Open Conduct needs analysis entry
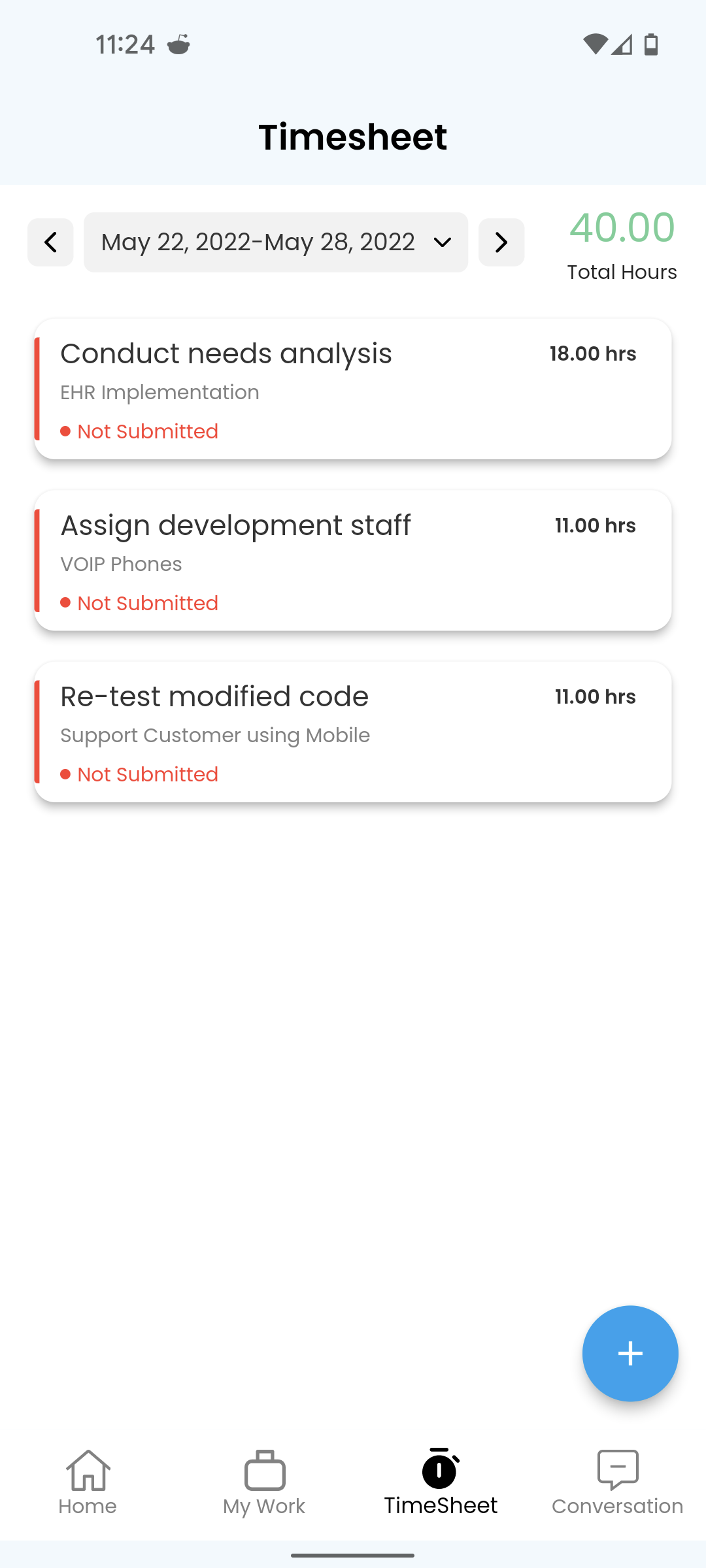The width and height of the screenshot is (706, 1568). (x=353, y=389)
